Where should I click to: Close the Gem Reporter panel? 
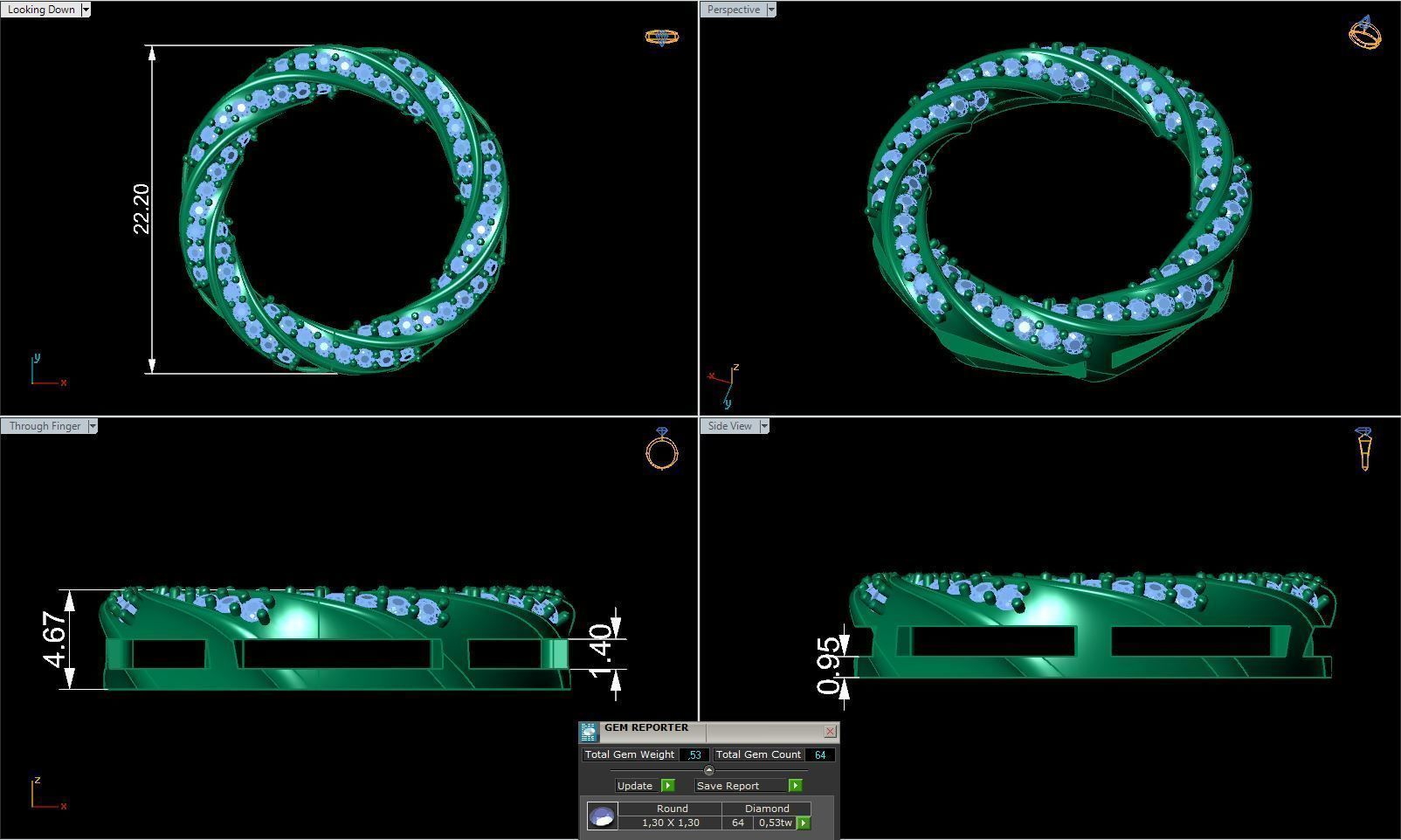click(x=830, y=731)
